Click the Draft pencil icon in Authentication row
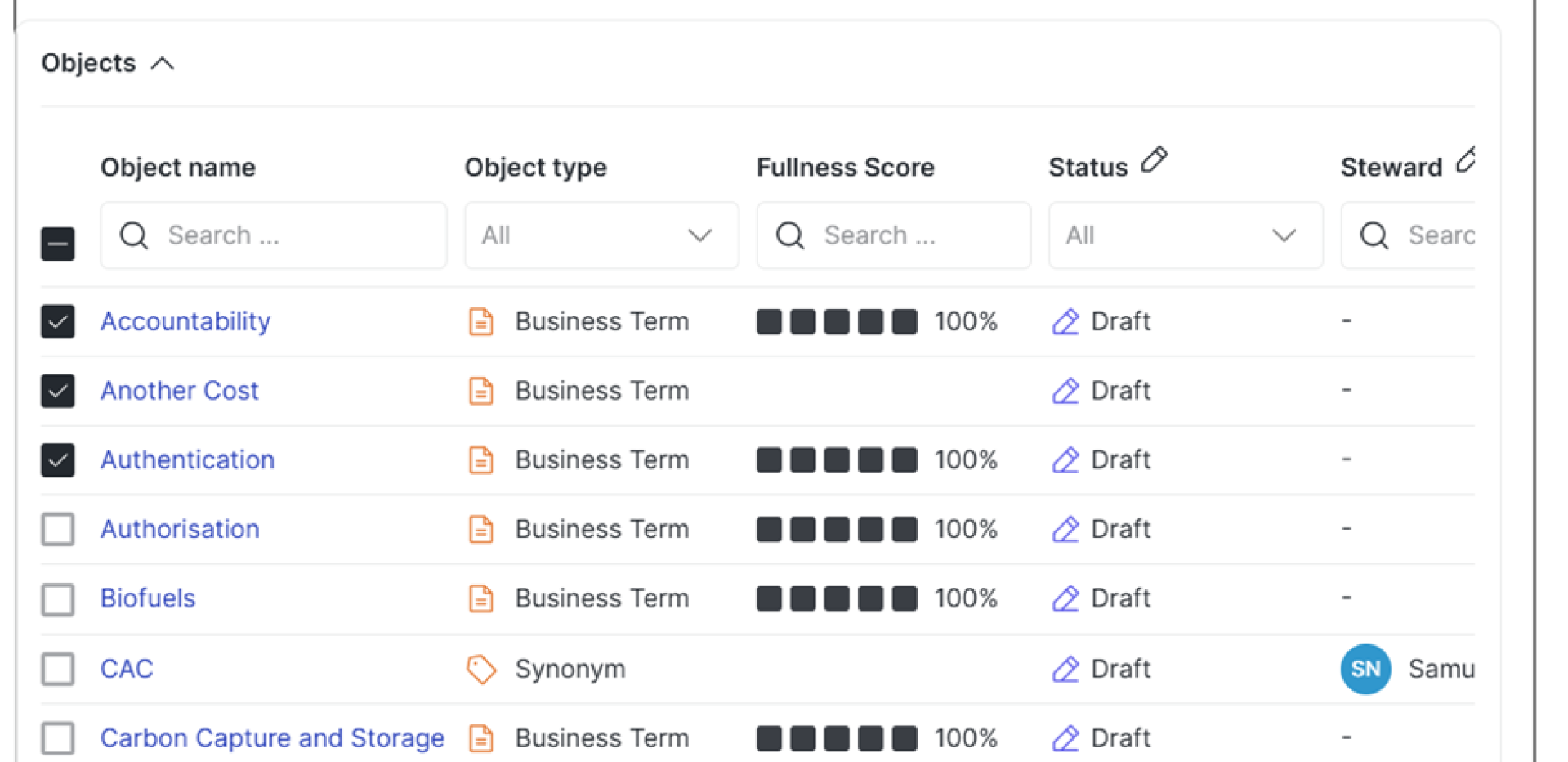The height and width of the screenshot is (762, 1568). (x=1065, y=461)
